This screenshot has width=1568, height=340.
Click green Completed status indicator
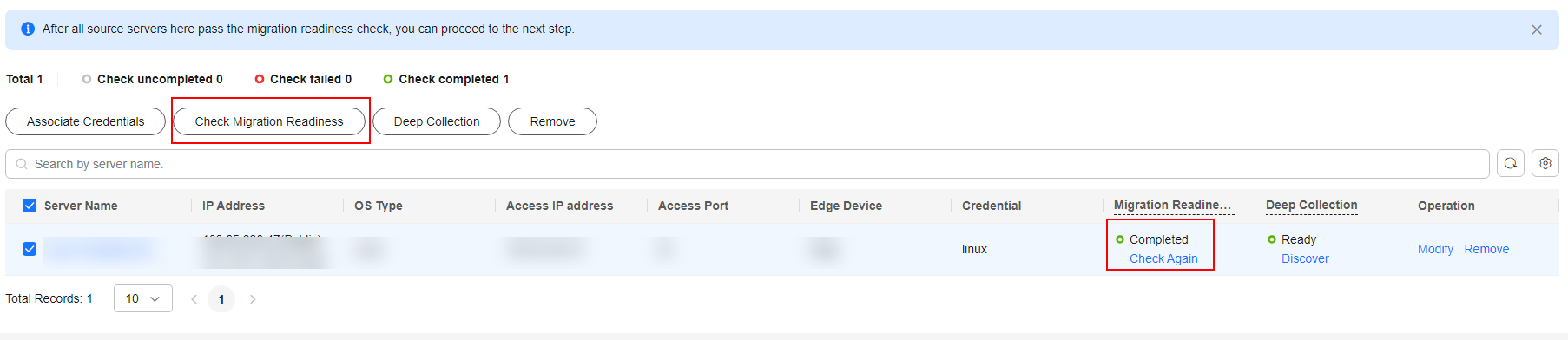[x=1120, y=239]
